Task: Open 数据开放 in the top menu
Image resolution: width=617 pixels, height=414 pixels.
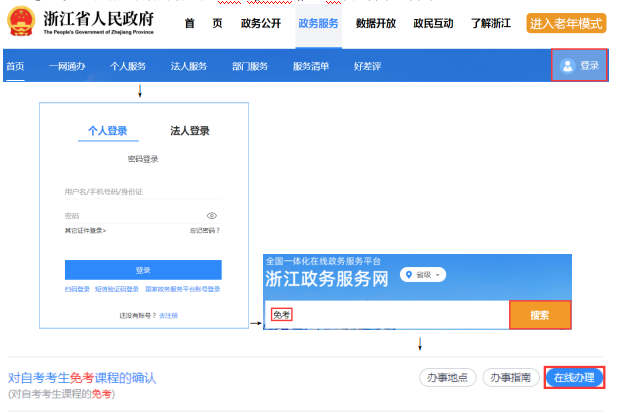Action: 375,23
